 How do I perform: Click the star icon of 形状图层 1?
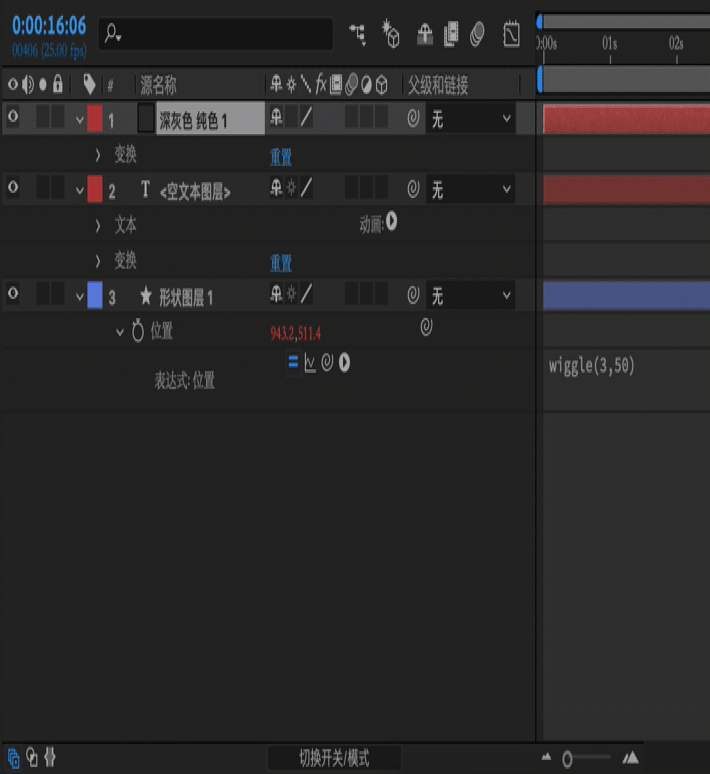146,296
